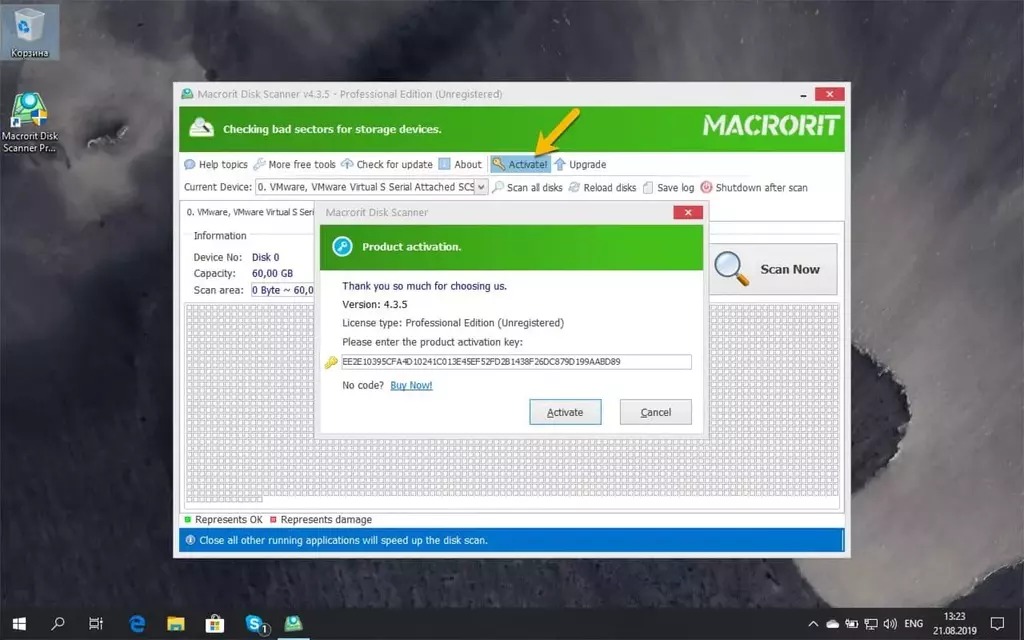
Task: Focus the product activation key field
Action: point(516,362)
